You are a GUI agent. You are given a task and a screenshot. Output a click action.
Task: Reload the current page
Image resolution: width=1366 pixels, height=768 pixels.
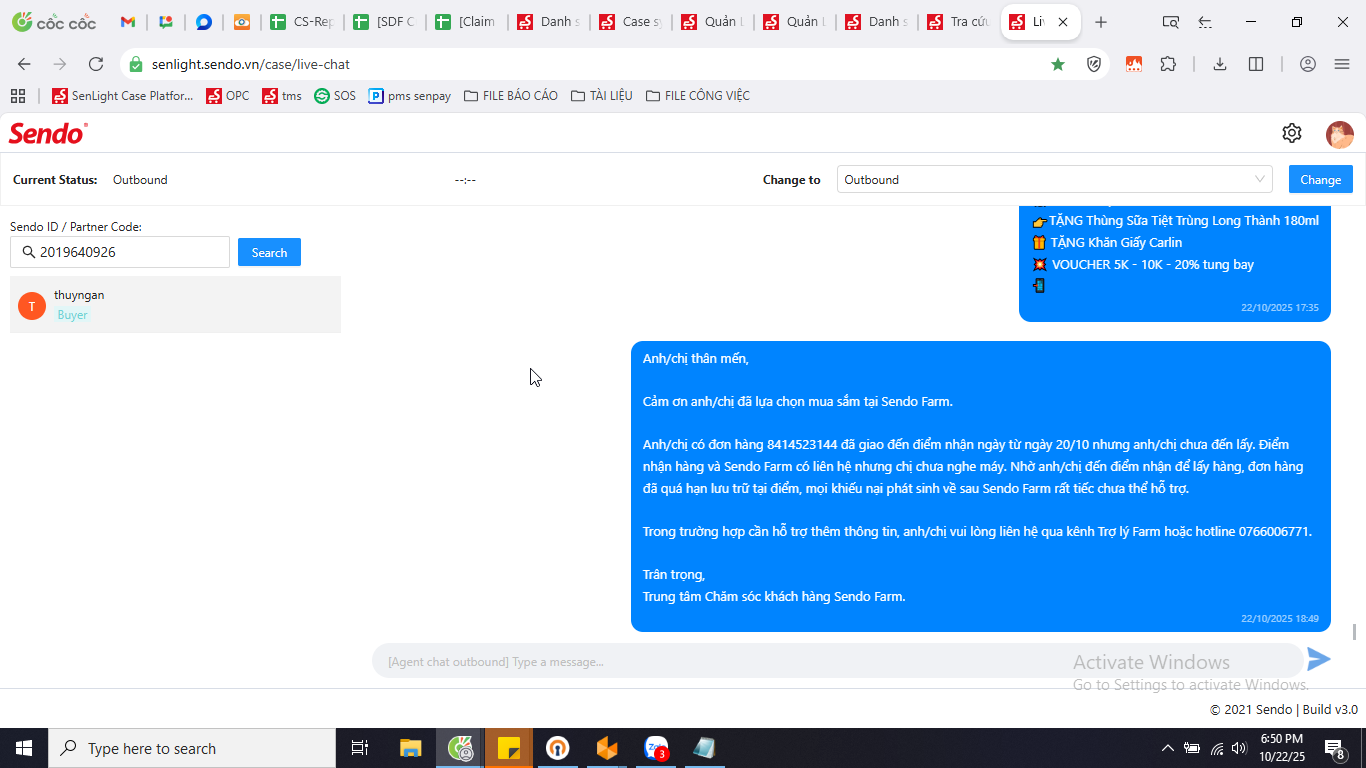pos(96,64)
